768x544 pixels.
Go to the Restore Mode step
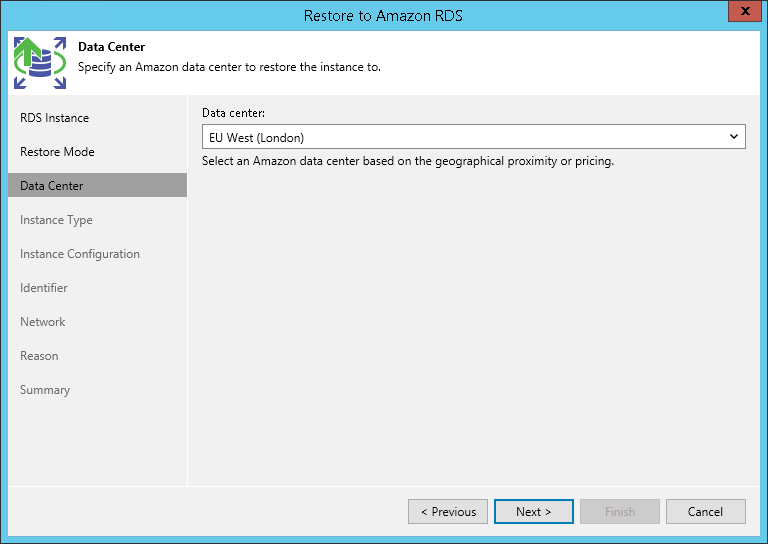coord(57,152)
